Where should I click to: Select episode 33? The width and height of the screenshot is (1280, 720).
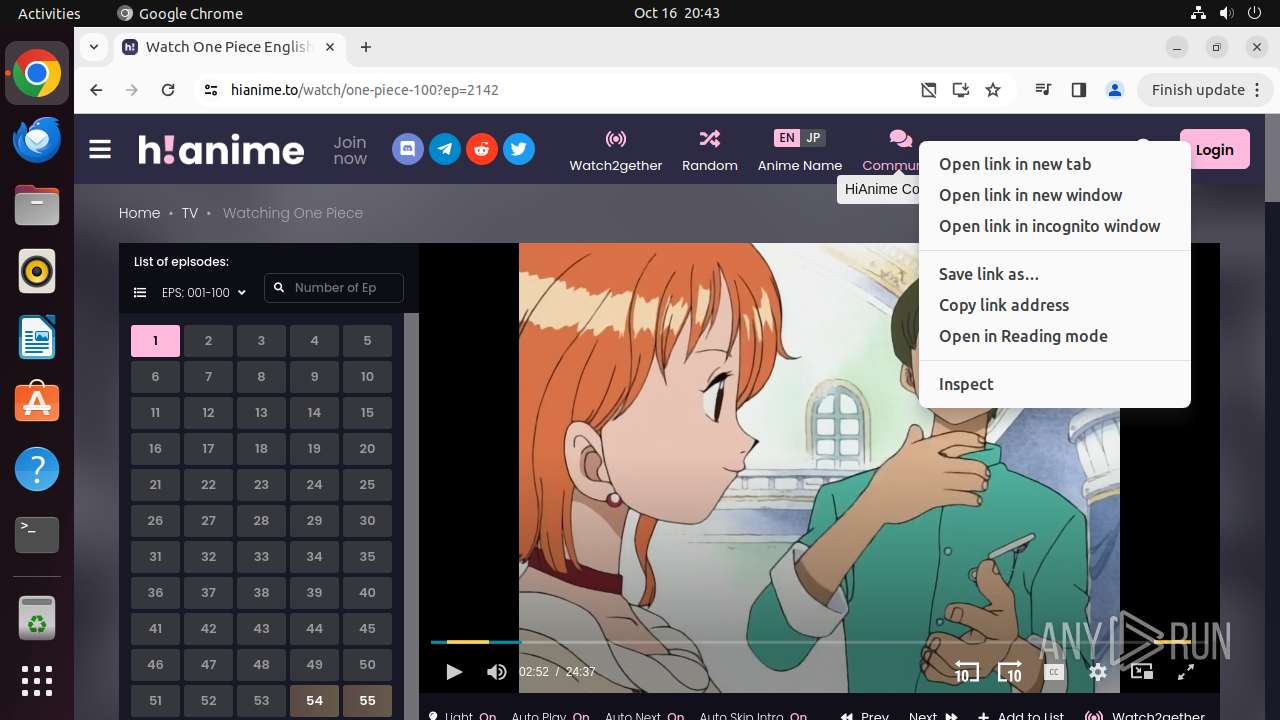pos(261,557)
